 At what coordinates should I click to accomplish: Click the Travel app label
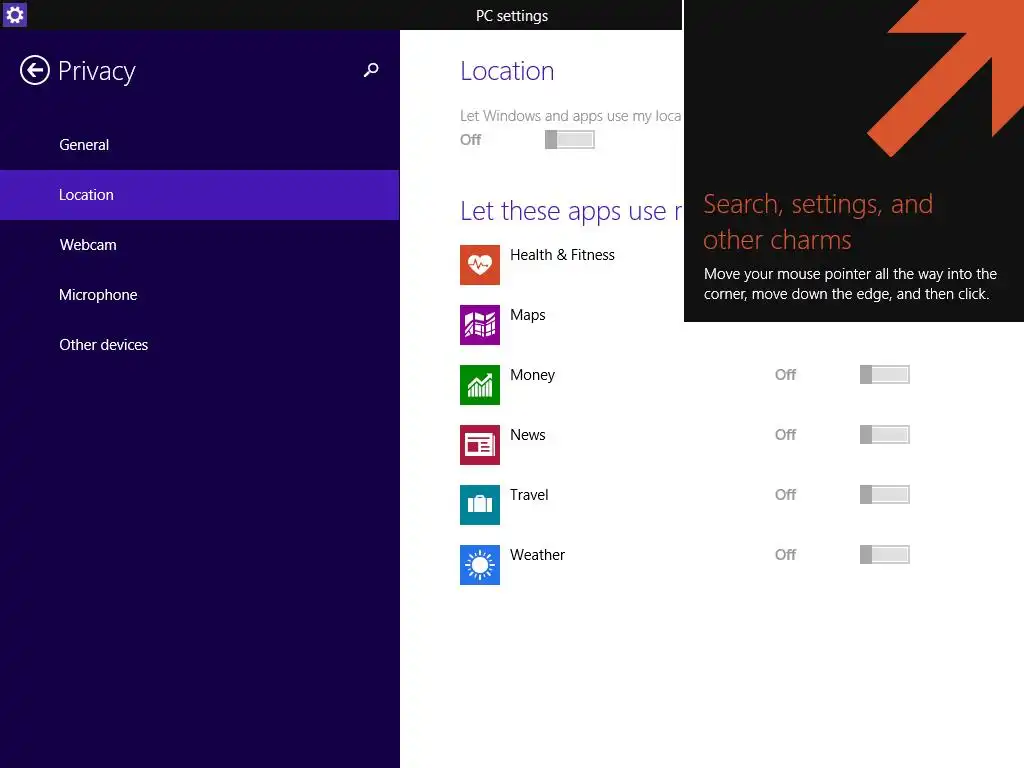pos(529,495)
